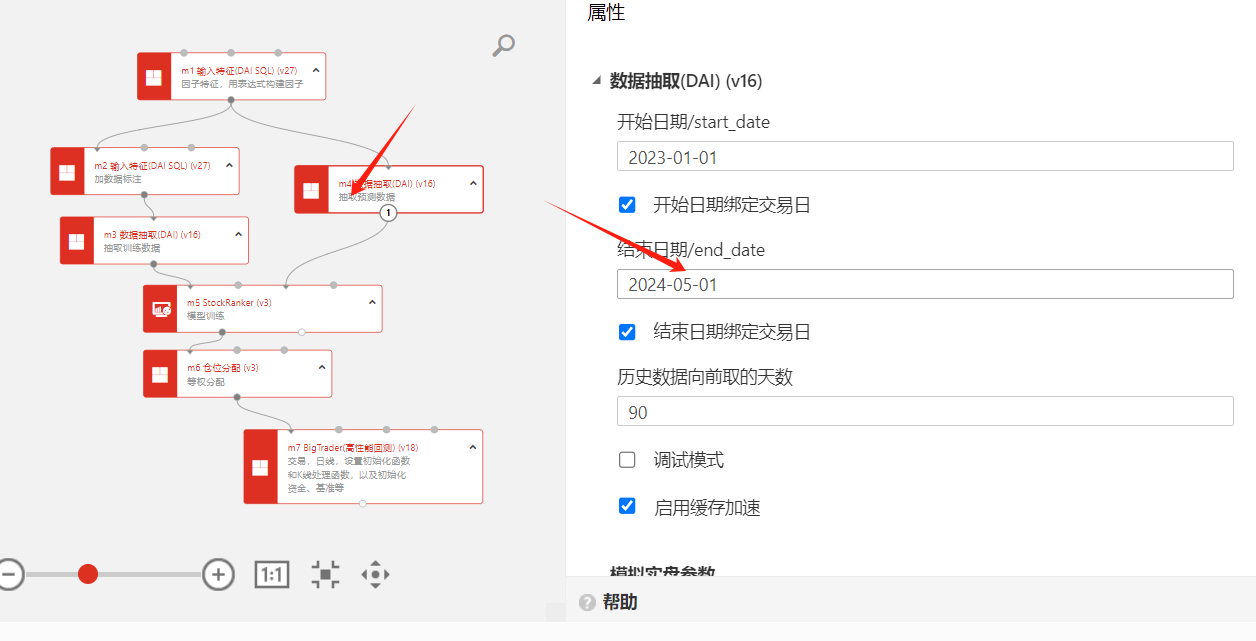Select the m5 StockRanker node icon
The height and width of the screenshot is (641, 1256).
(x=161, y=309)
